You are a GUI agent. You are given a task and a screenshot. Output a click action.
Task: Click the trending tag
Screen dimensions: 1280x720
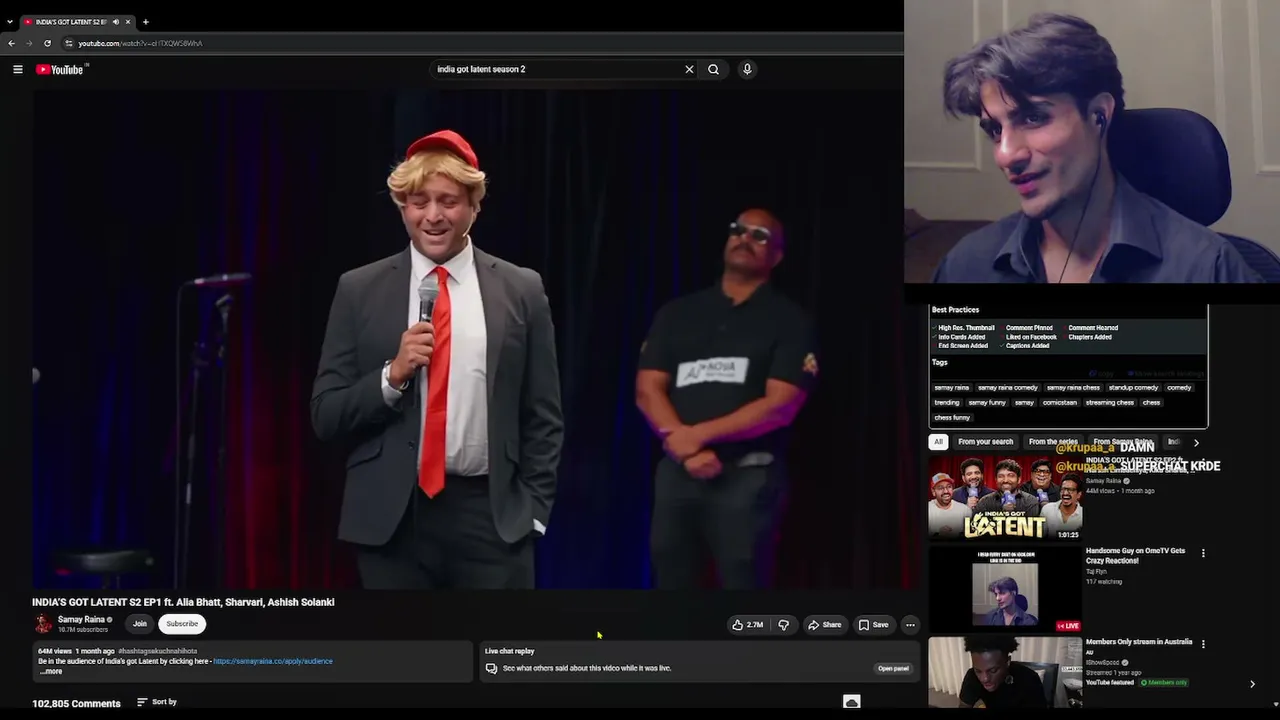947,403
